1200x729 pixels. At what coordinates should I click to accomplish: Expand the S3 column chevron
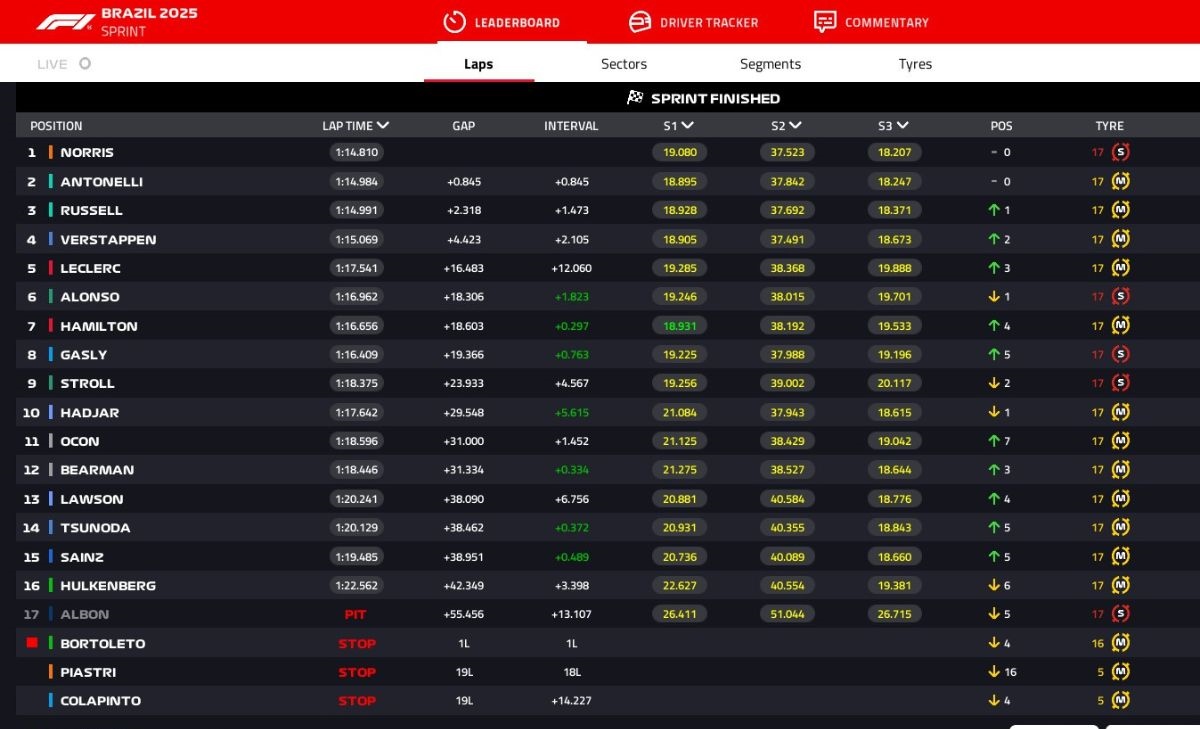(x=903, y=126)
